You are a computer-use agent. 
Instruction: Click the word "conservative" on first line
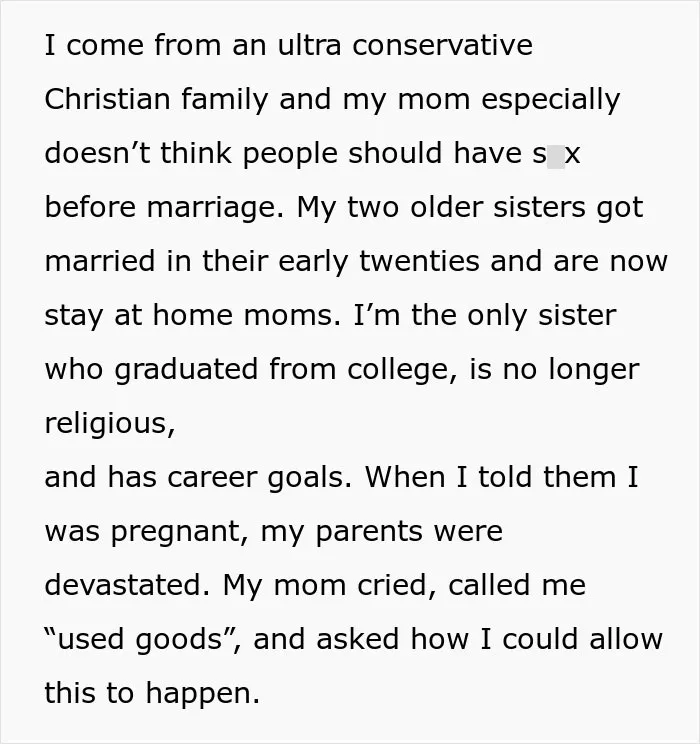442,46
